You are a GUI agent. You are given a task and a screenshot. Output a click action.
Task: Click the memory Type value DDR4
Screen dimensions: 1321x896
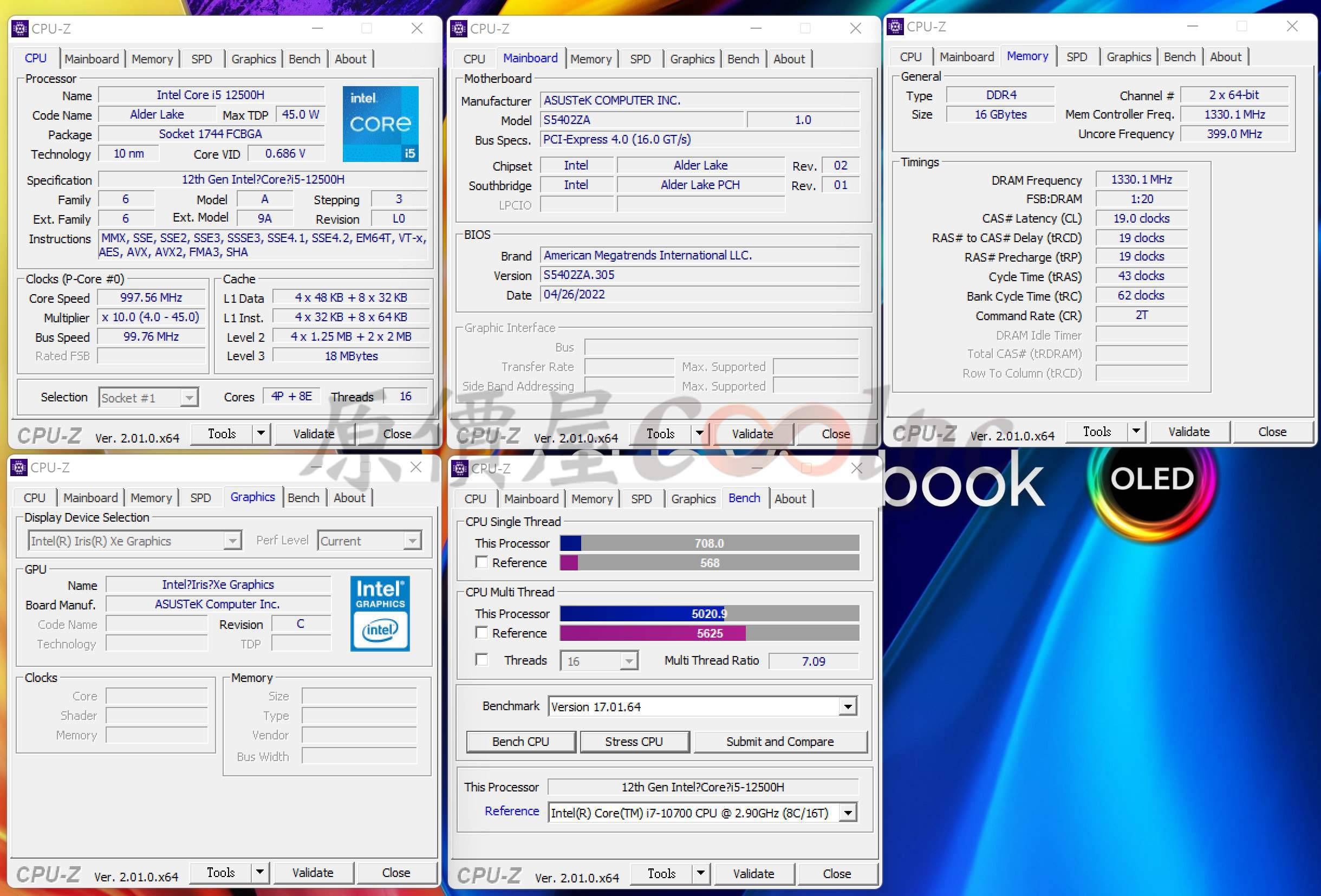coord(1001,95)
